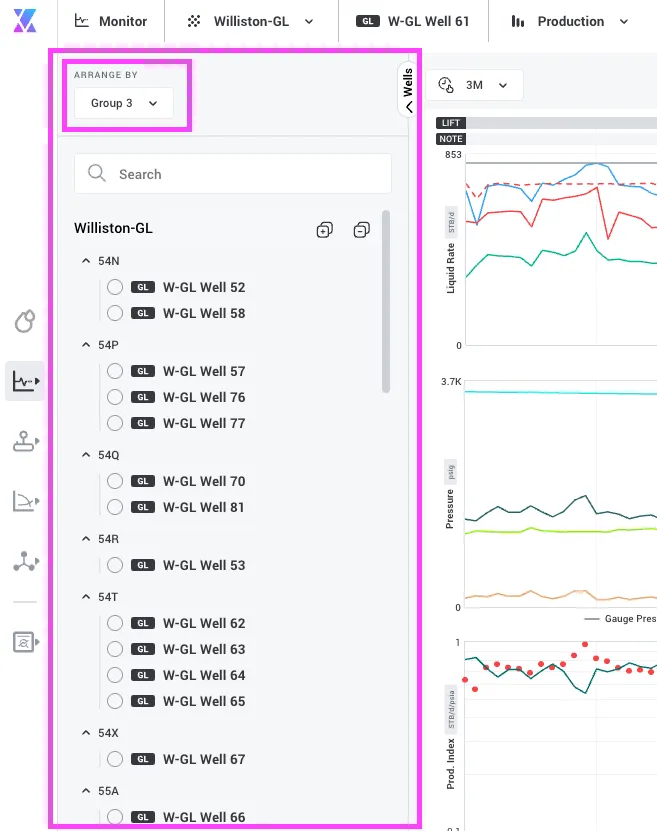
Task: Click the NOTE timeline label
Action: [x=451, y=139]
